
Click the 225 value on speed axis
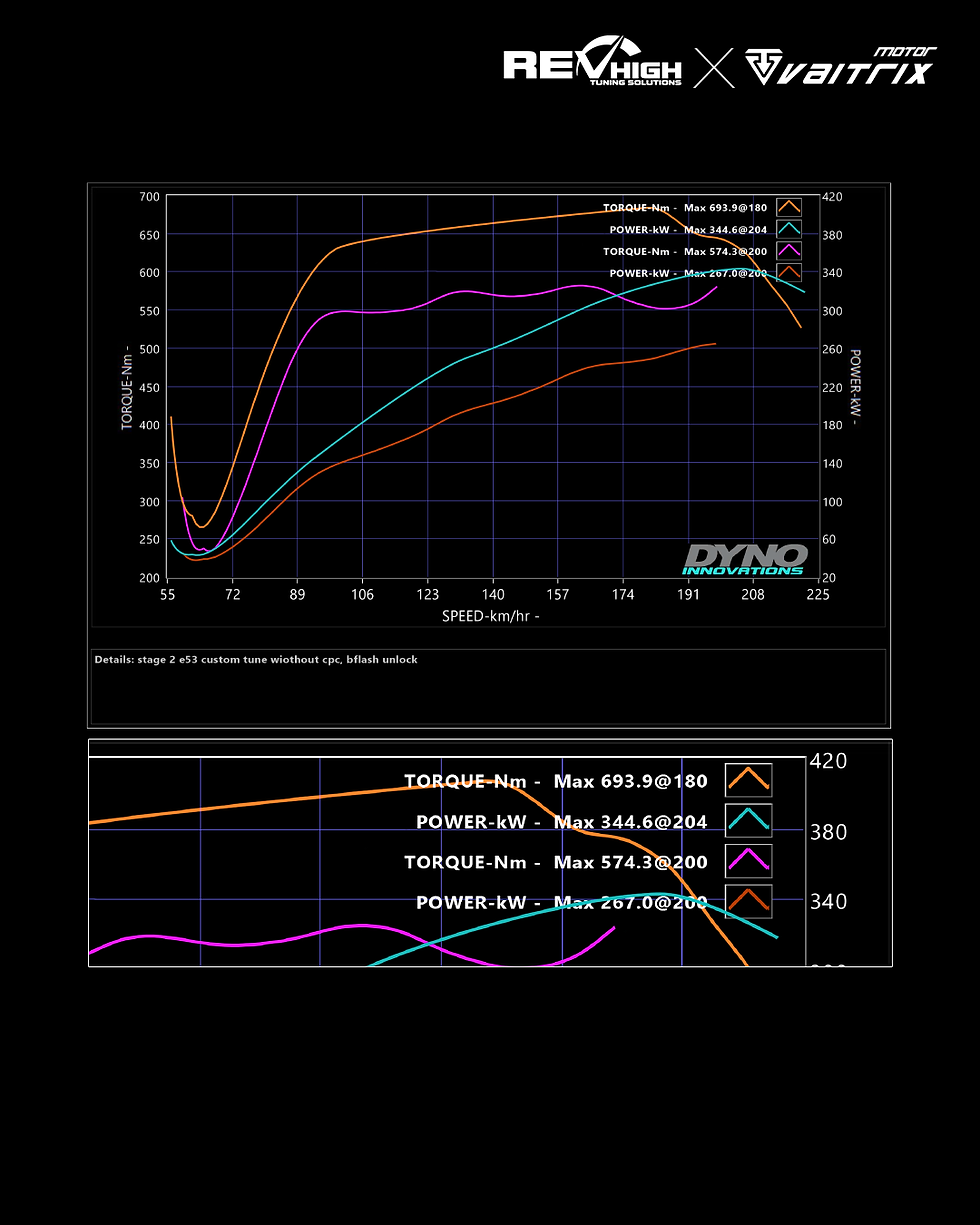pos(818,594)
